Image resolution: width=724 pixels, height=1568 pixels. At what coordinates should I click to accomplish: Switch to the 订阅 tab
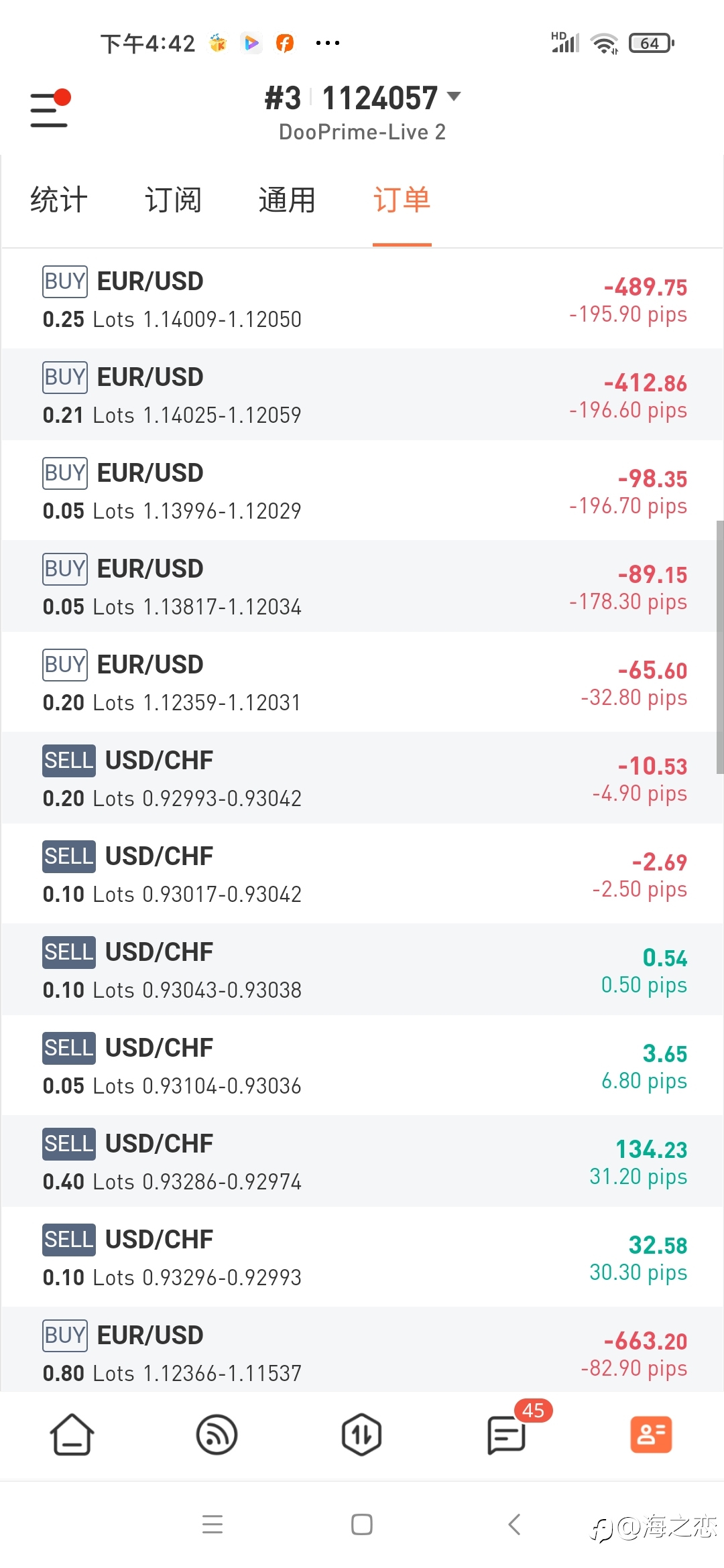[x=173, y=200]
